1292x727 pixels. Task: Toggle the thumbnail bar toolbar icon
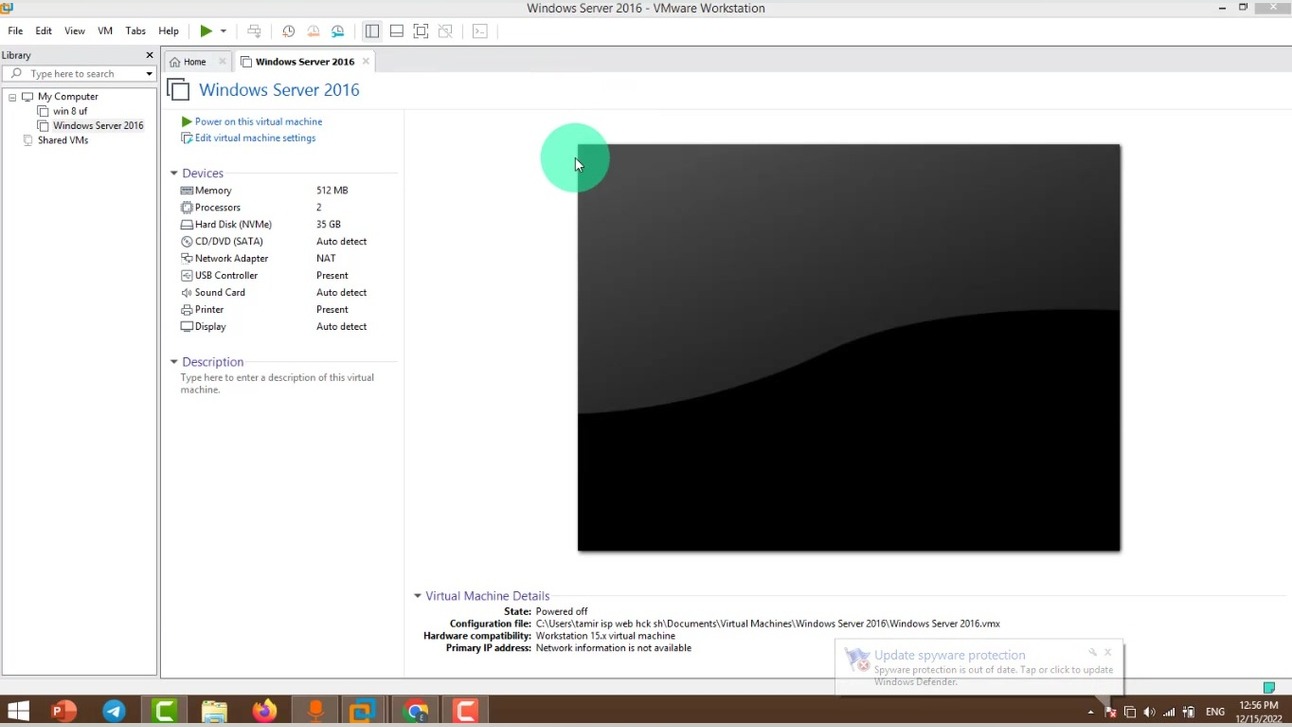pos(397,31)
